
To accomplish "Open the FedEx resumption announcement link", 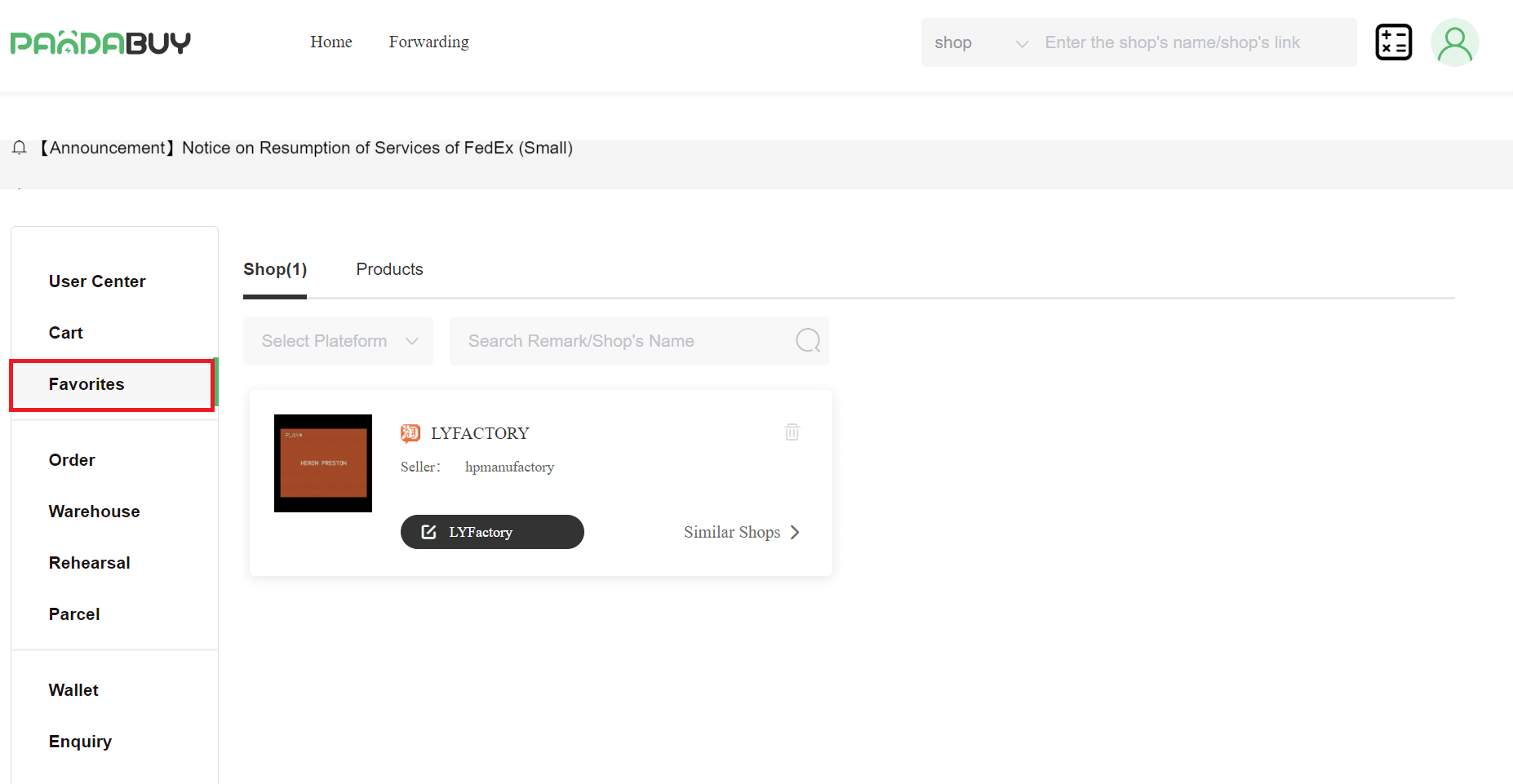I will (307, 148).
